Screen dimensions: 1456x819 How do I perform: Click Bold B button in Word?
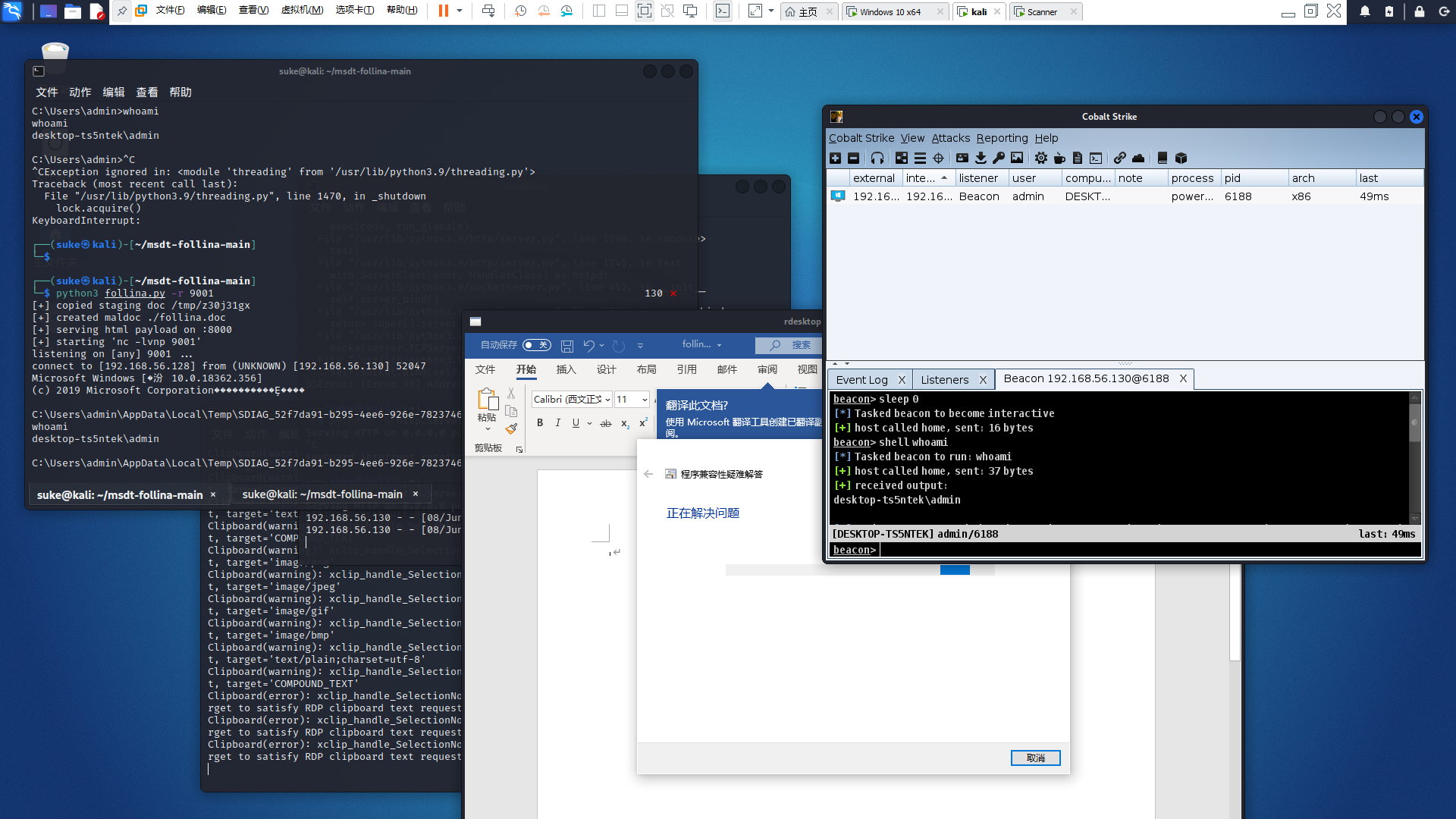coord(540,423)
